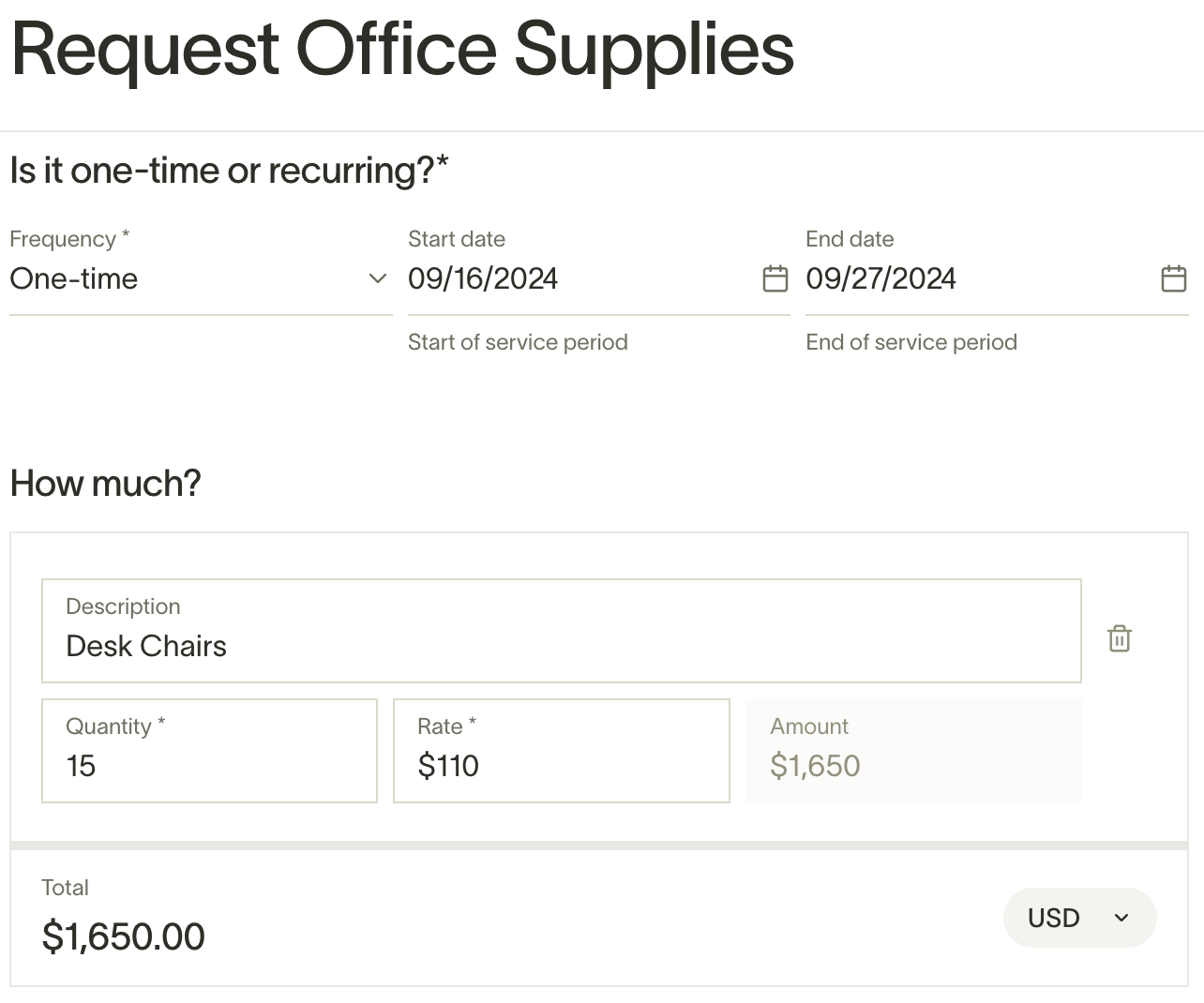Open the End date calendar picker icon
This screenshot has height=1003, width=1204.
(1174, 278)
